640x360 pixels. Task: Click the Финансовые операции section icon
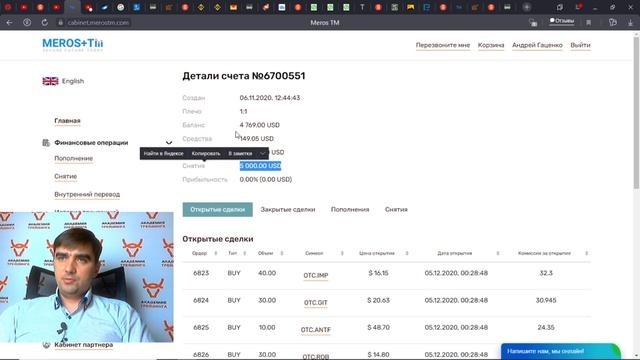pos(46,142)
